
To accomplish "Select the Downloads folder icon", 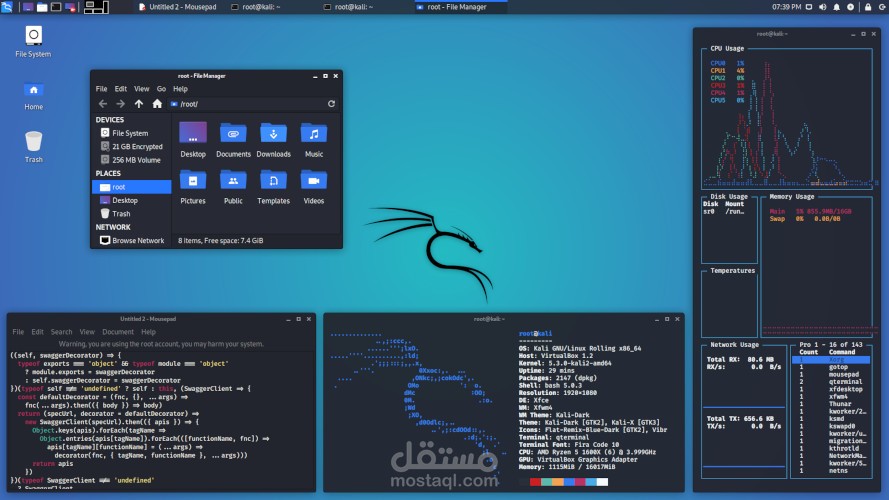I will point(273,139).
